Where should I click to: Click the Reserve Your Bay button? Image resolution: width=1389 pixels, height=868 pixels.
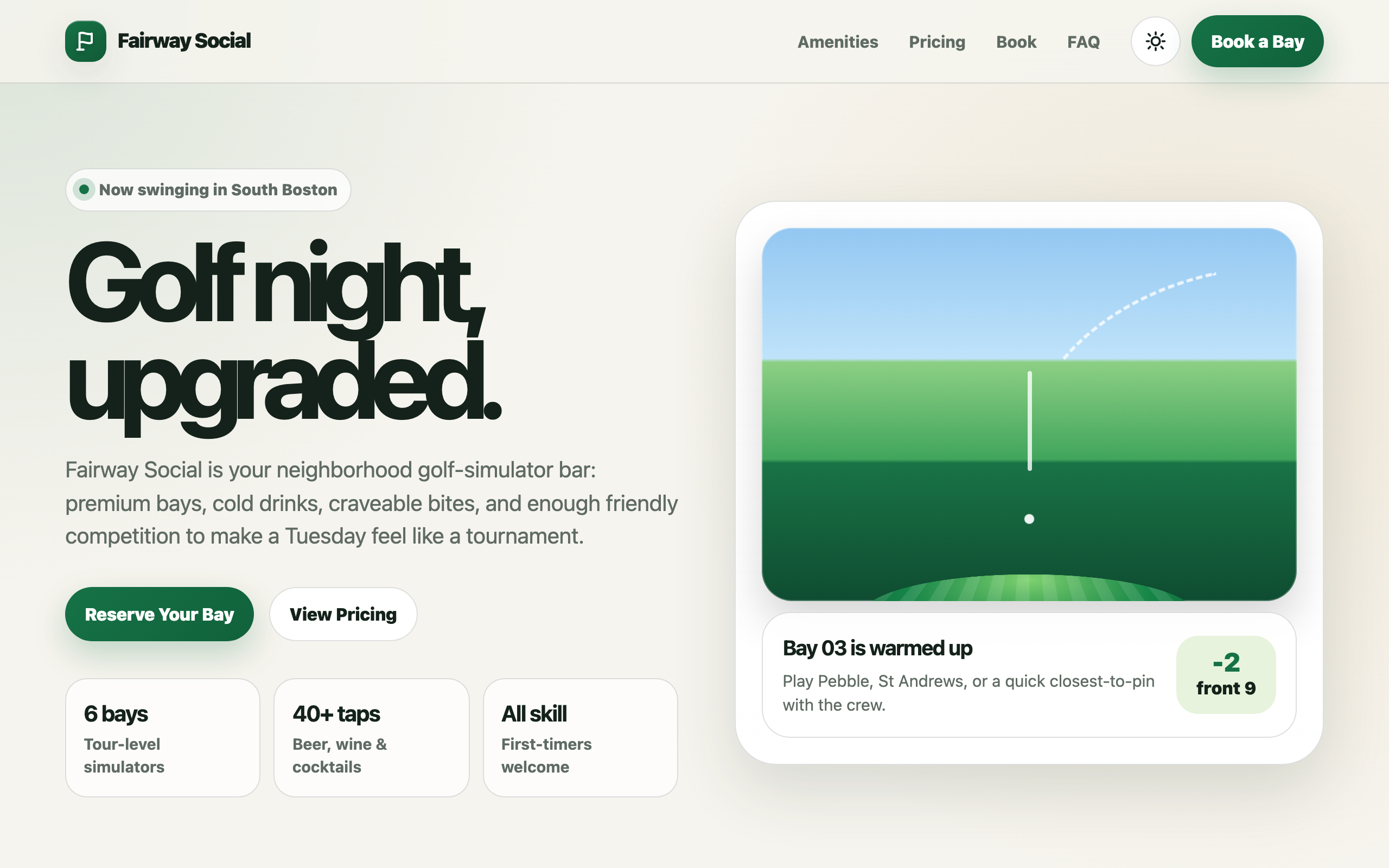click(x=159, y=614)
